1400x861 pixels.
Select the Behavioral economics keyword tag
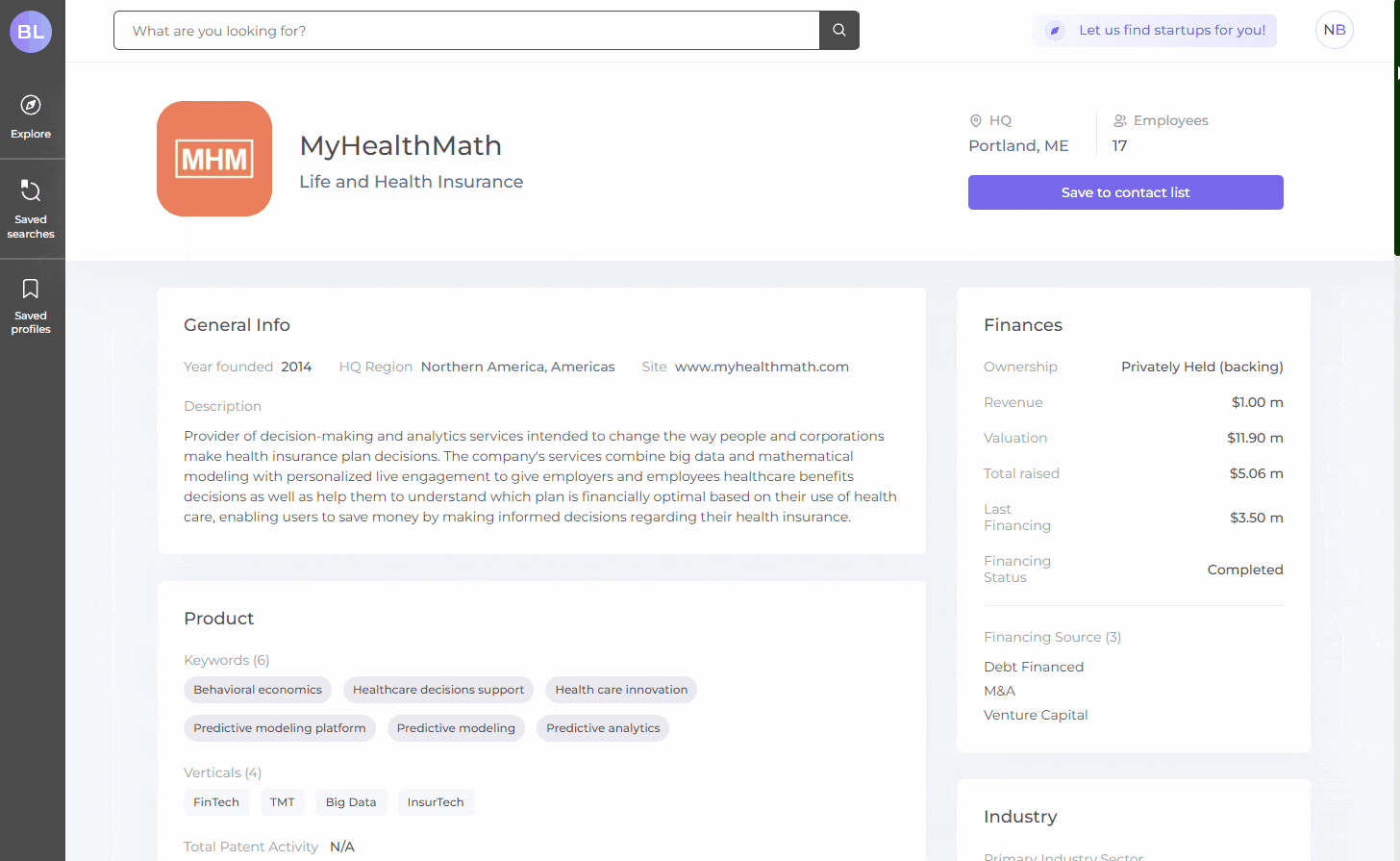(258, 690)
